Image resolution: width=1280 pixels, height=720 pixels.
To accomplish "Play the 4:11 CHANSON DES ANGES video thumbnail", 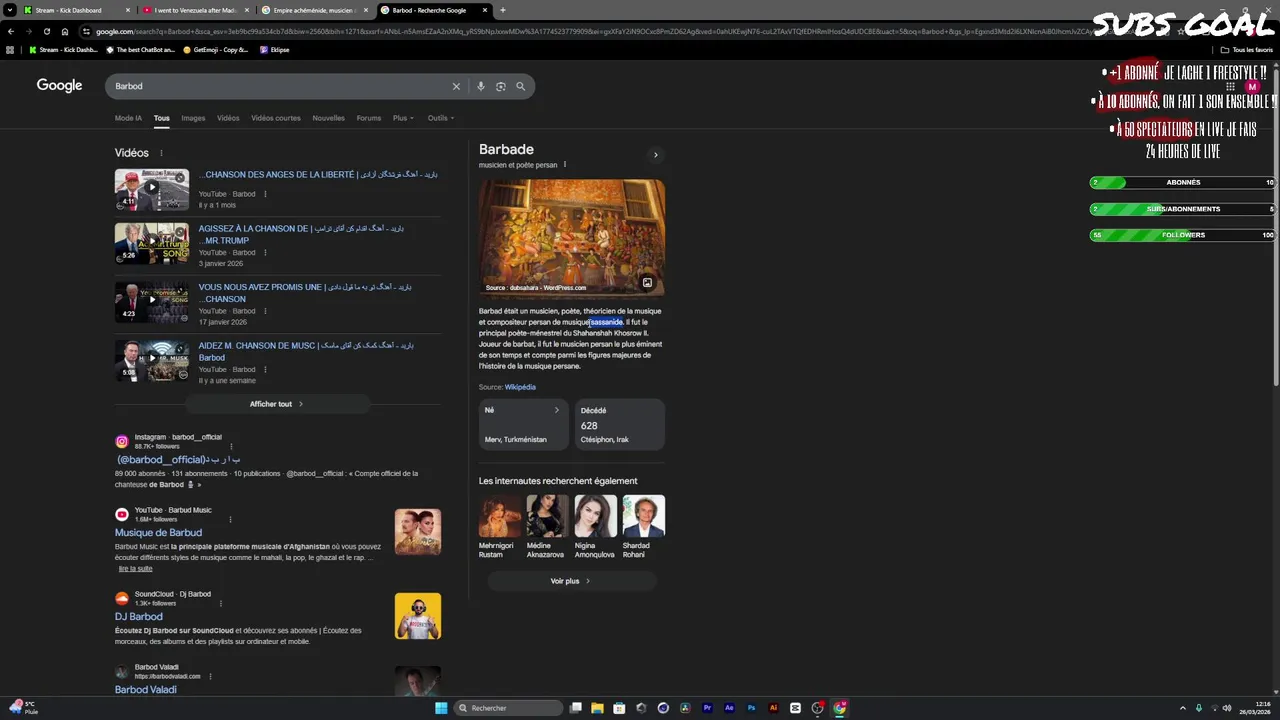I will [x=152, y=189].
